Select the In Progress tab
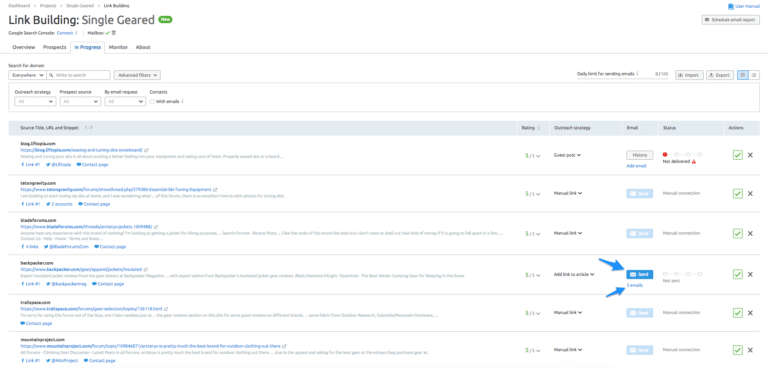Viewport: 768px width, 368px height. tap(88, 48)
